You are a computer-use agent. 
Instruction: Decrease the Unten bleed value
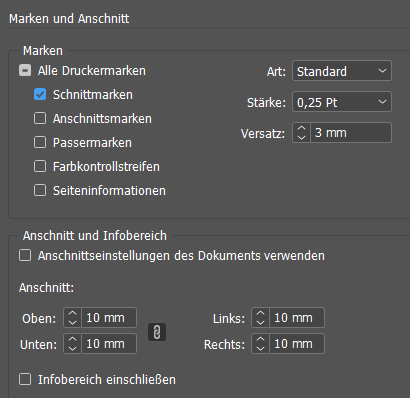point(72,348)
